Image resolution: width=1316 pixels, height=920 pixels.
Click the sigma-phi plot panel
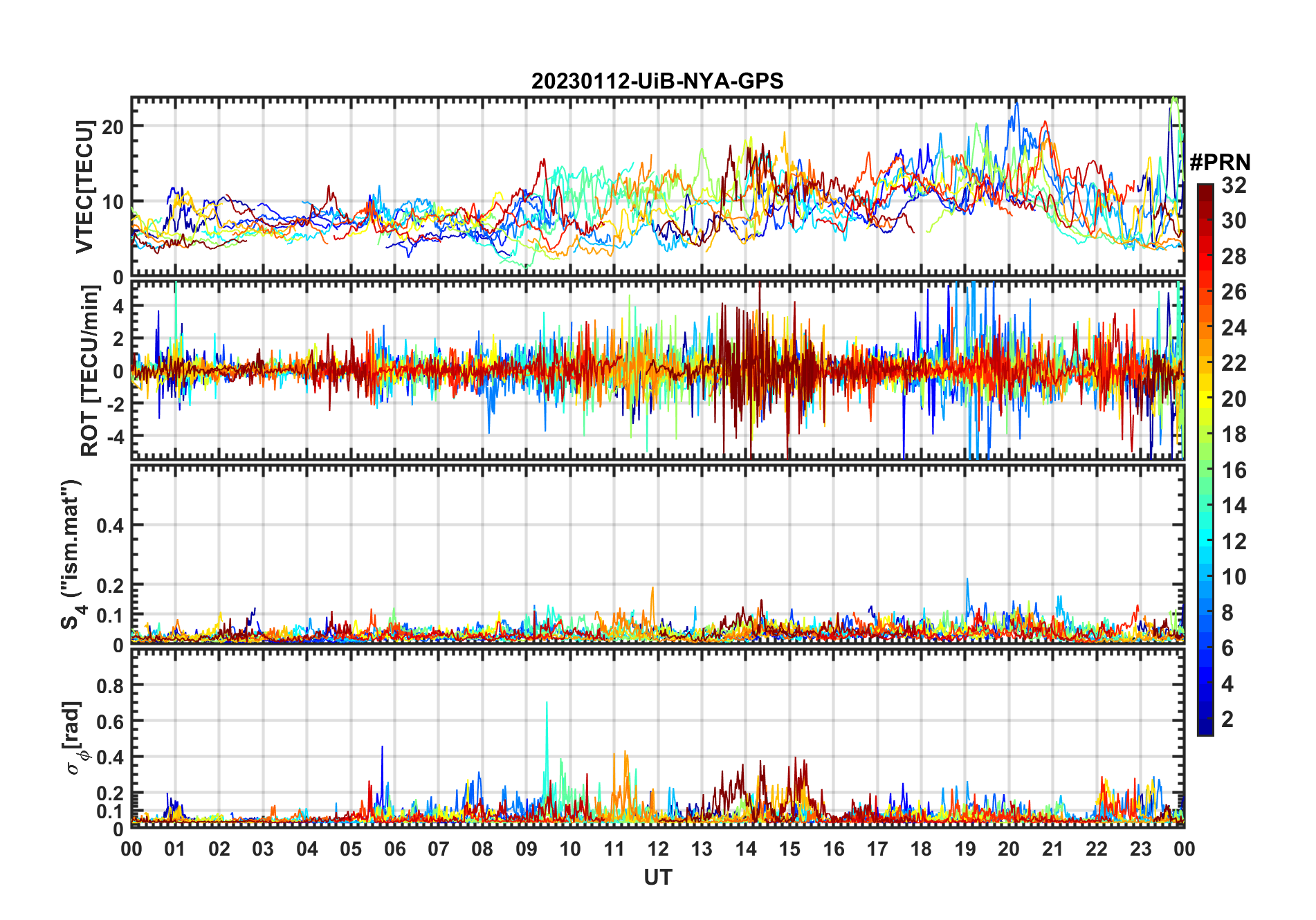[x=658, y=737]
